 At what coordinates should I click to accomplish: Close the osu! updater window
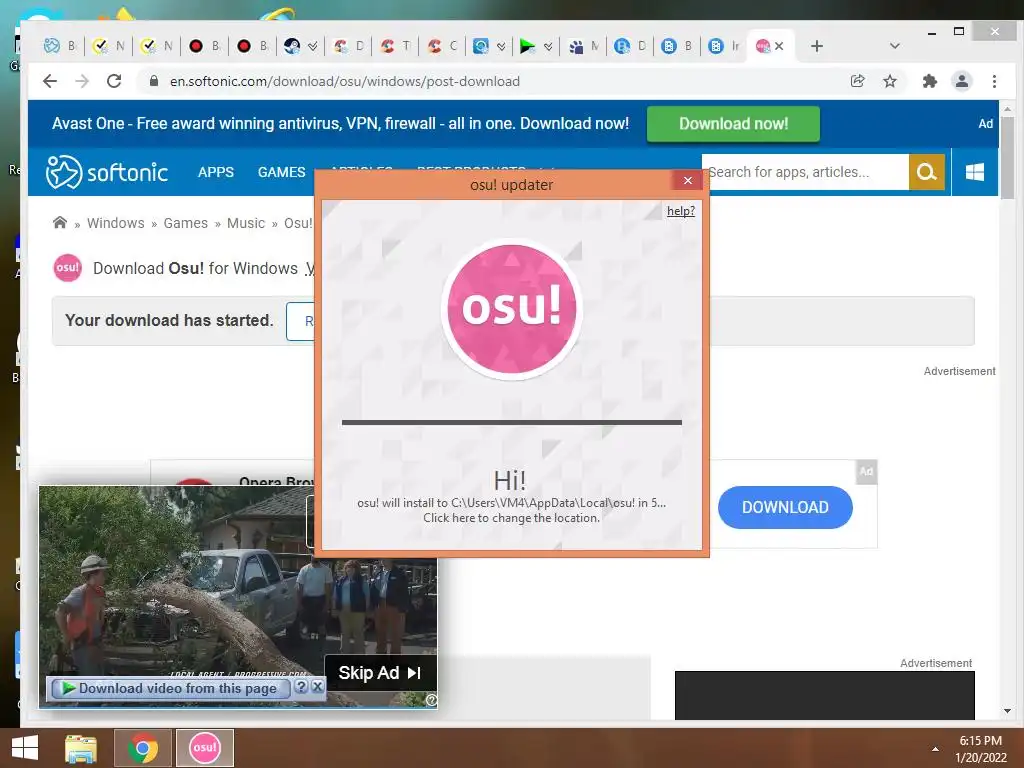coord(688,180)
